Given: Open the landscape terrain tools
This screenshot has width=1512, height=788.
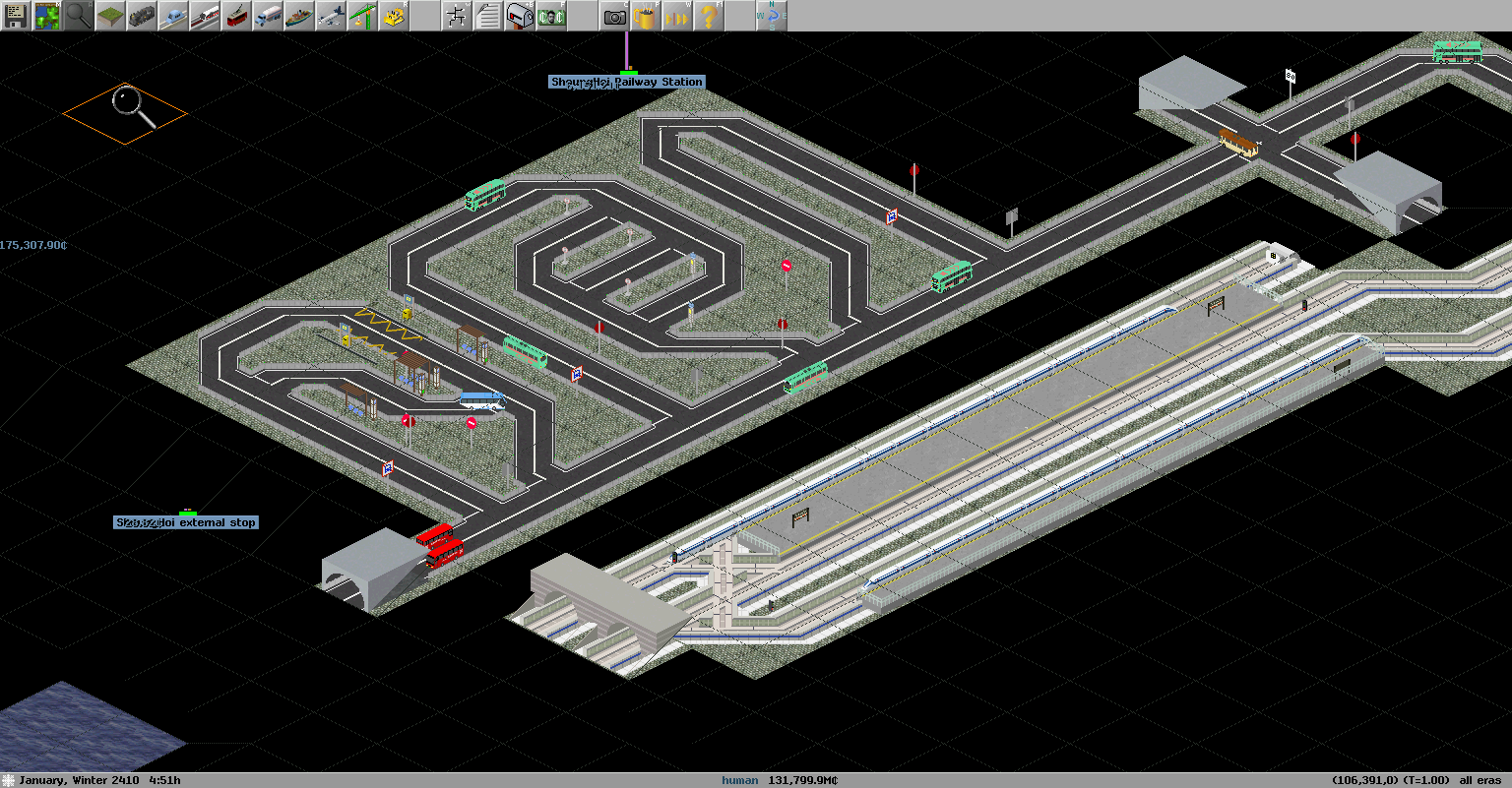Looking at the screenshot, I should [x=110, y=16].
